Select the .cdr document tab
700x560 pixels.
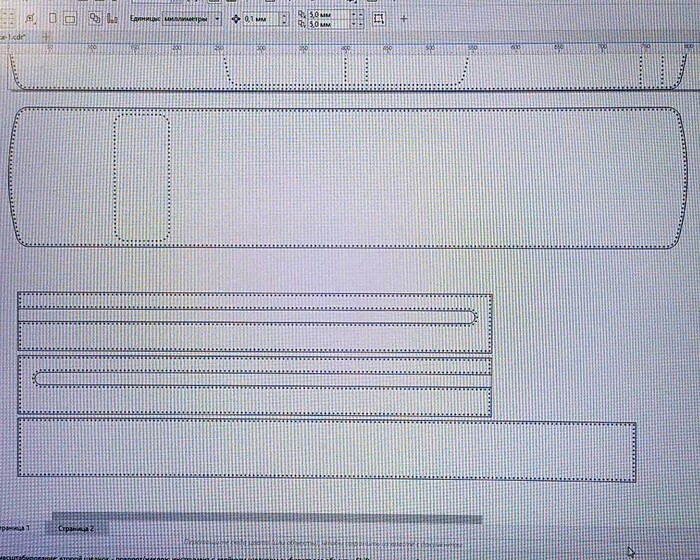tap(12, 38)
